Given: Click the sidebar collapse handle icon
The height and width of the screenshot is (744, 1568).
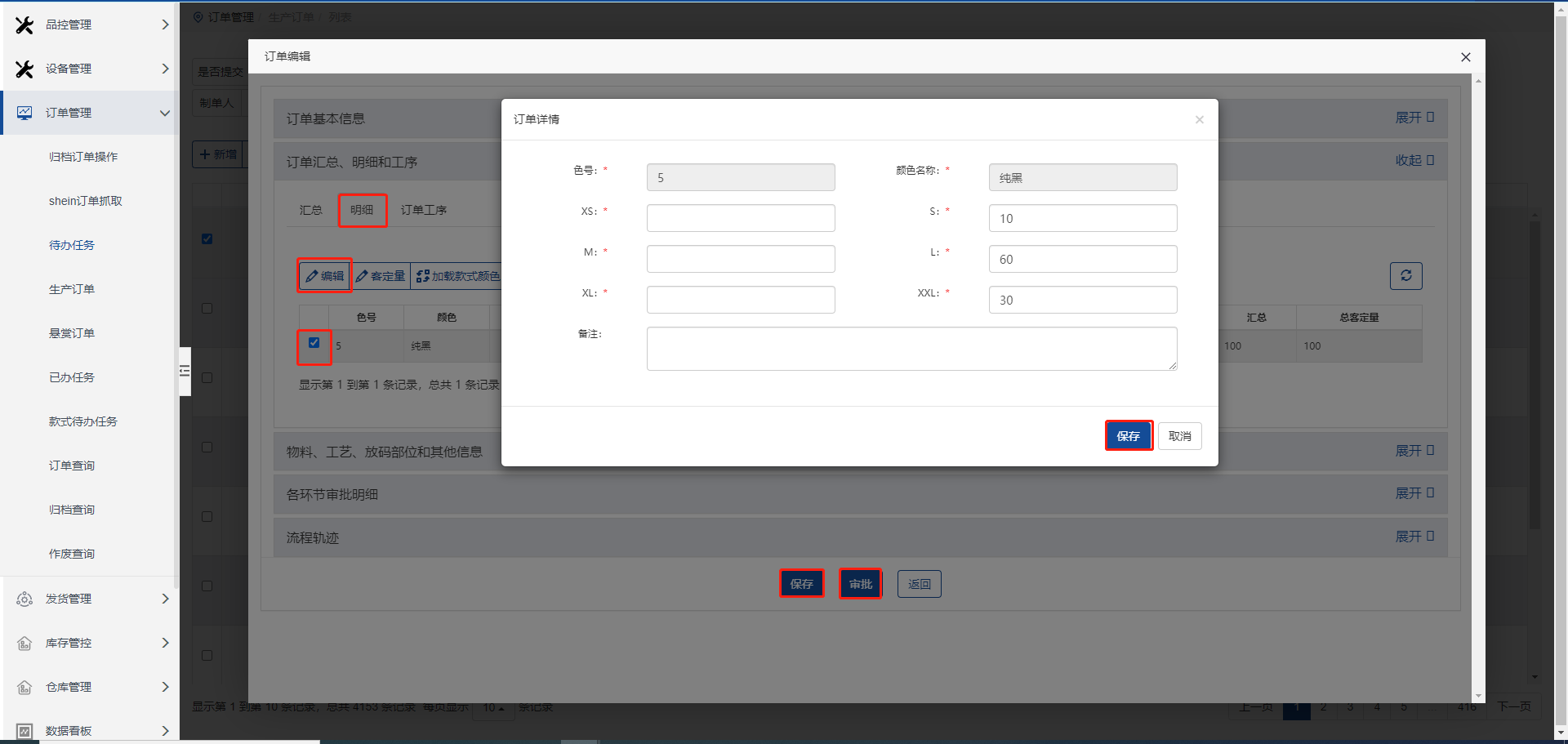Looking at the screenshot, I should point(185,372).
